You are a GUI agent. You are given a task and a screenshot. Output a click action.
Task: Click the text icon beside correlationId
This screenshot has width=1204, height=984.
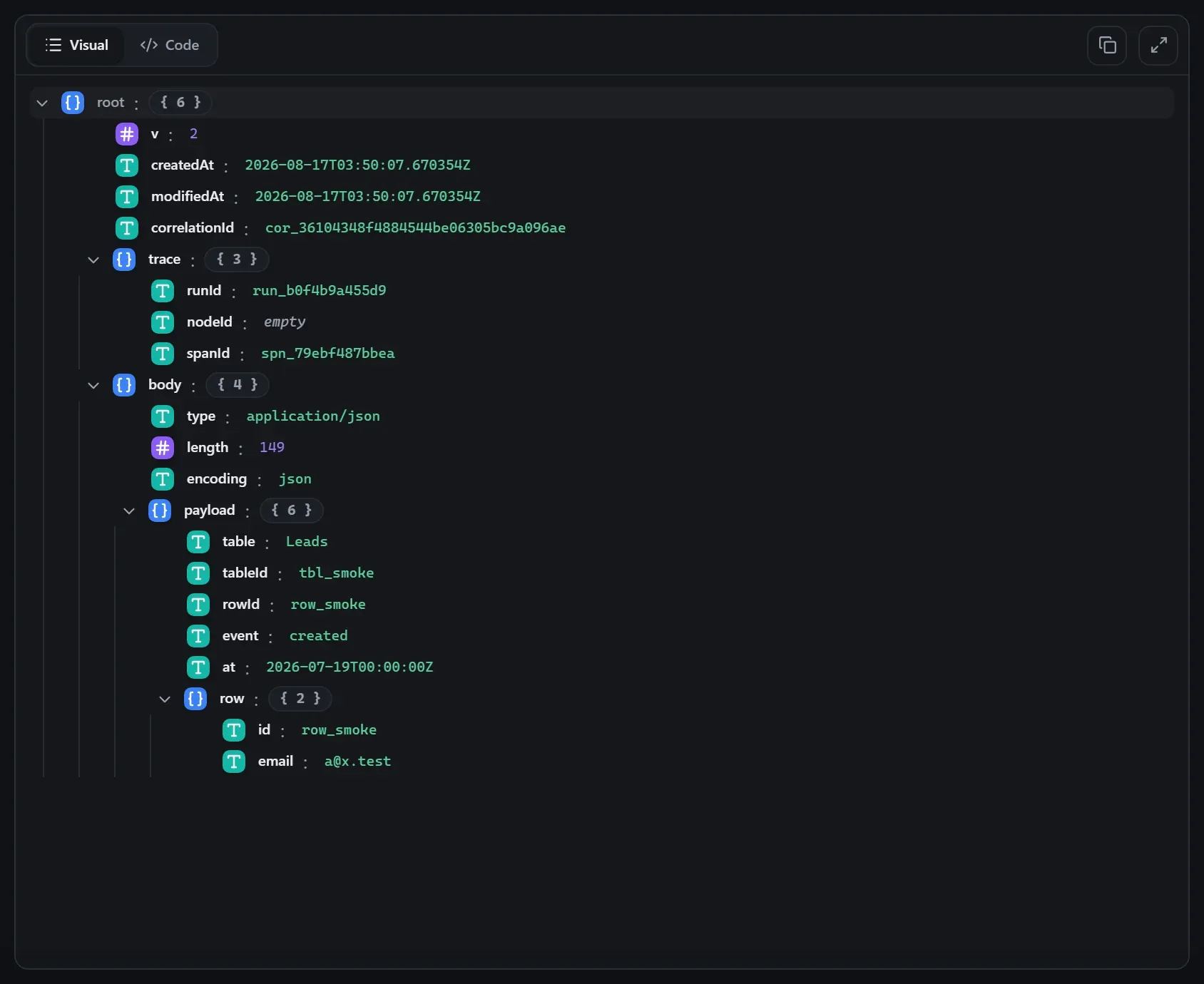[x=127, y=228]
